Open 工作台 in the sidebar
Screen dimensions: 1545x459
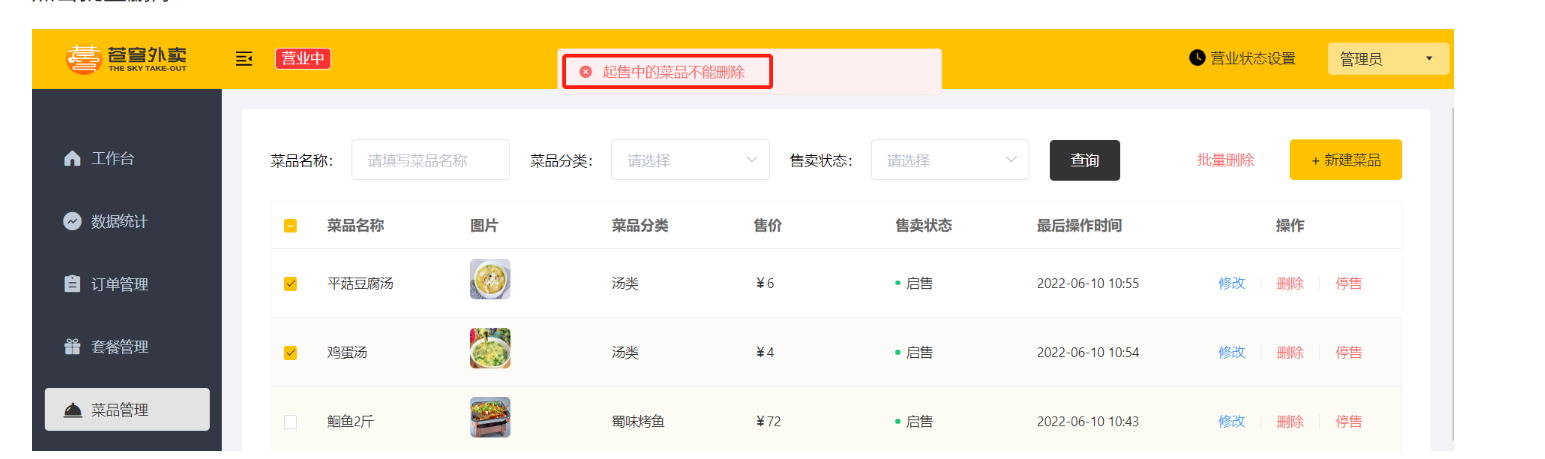click(x=127, y=158)
